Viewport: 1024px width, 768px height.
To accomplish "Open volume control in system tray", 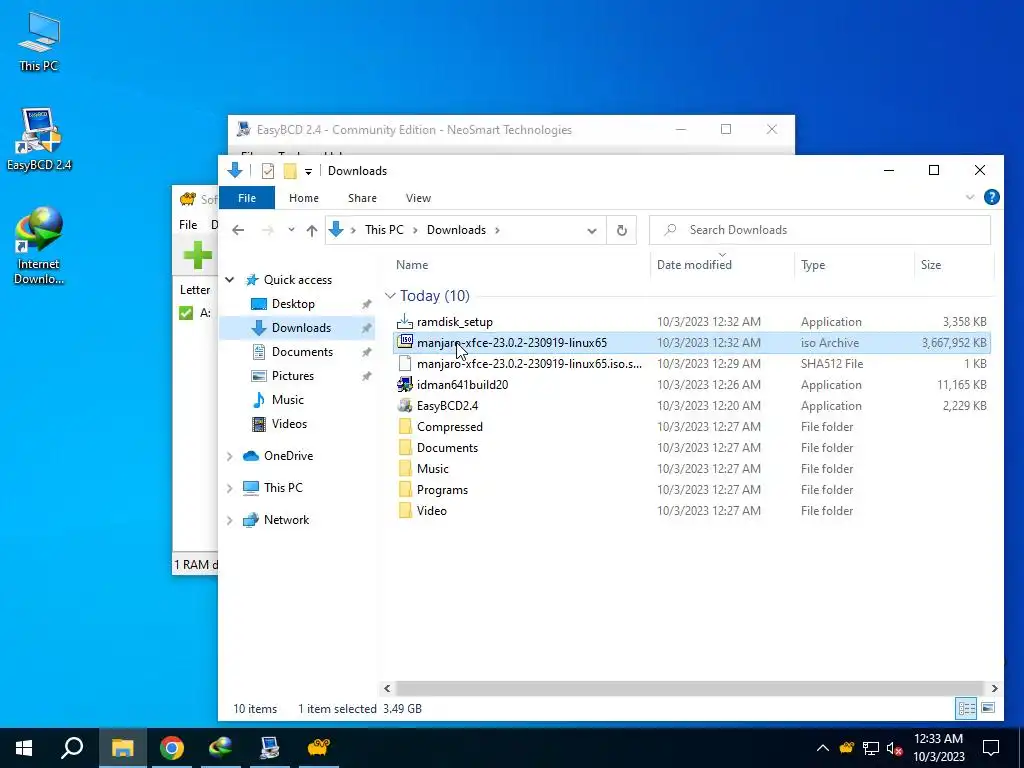I will (894, 748).
